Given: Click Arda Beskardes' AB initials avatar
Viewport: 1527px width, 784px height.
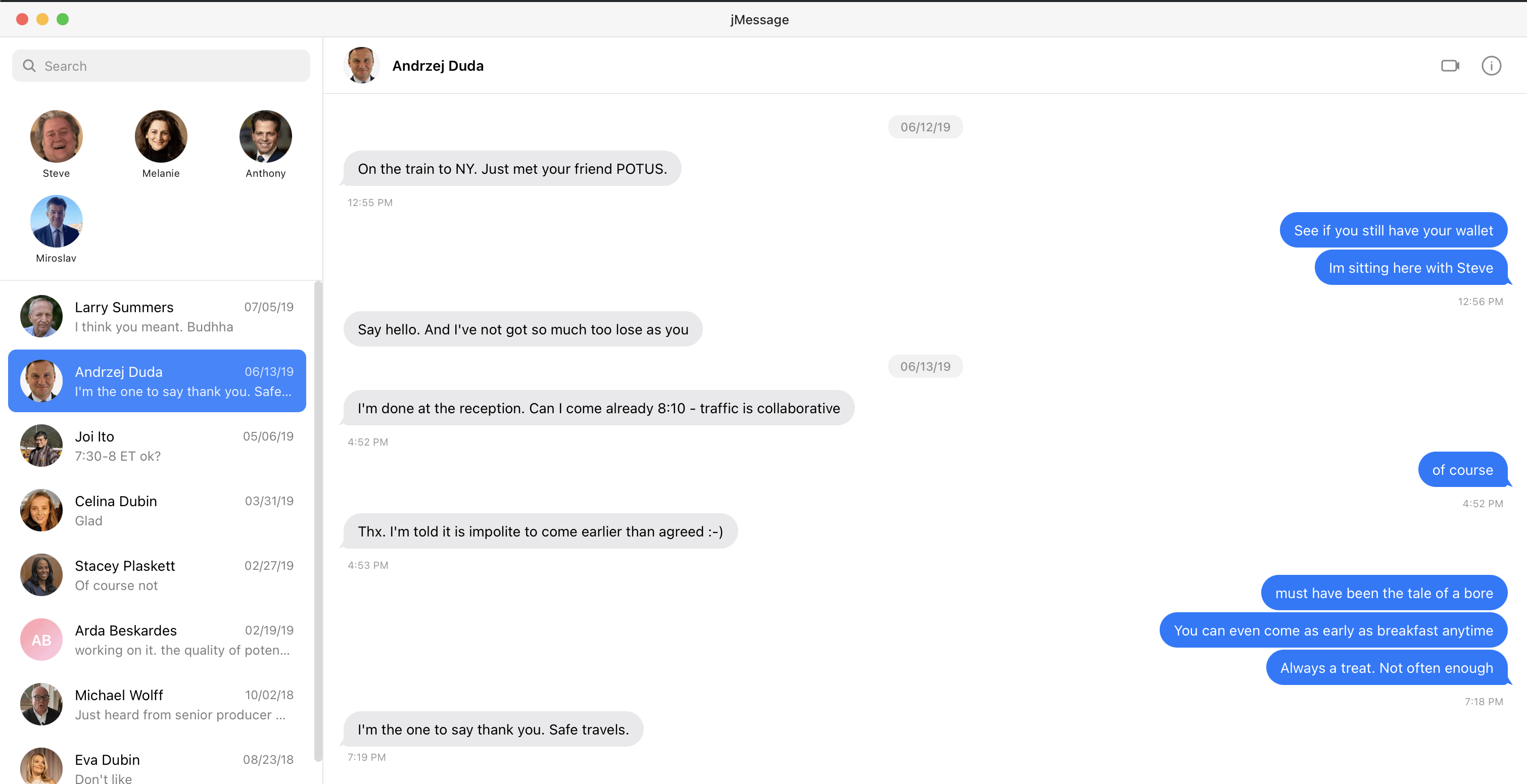Looking at the screenshot, I should 41,640.
